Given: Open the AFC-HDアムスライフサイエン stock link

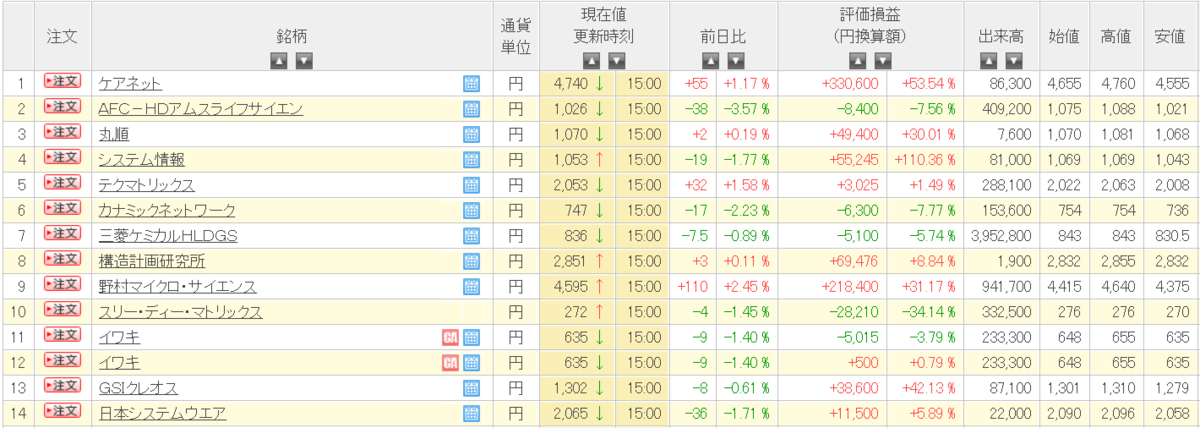Looking at the screenshot, I should tap(200, 109).
